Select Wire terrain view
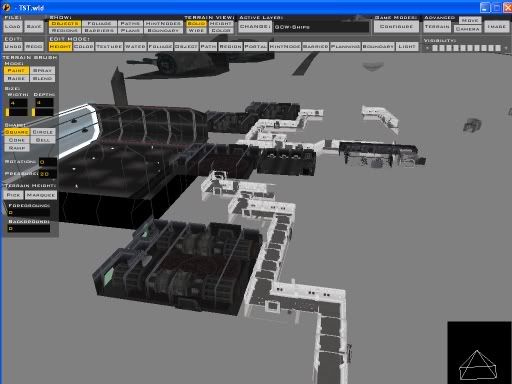This screenshot has height=384, width=512. (196, 30)
